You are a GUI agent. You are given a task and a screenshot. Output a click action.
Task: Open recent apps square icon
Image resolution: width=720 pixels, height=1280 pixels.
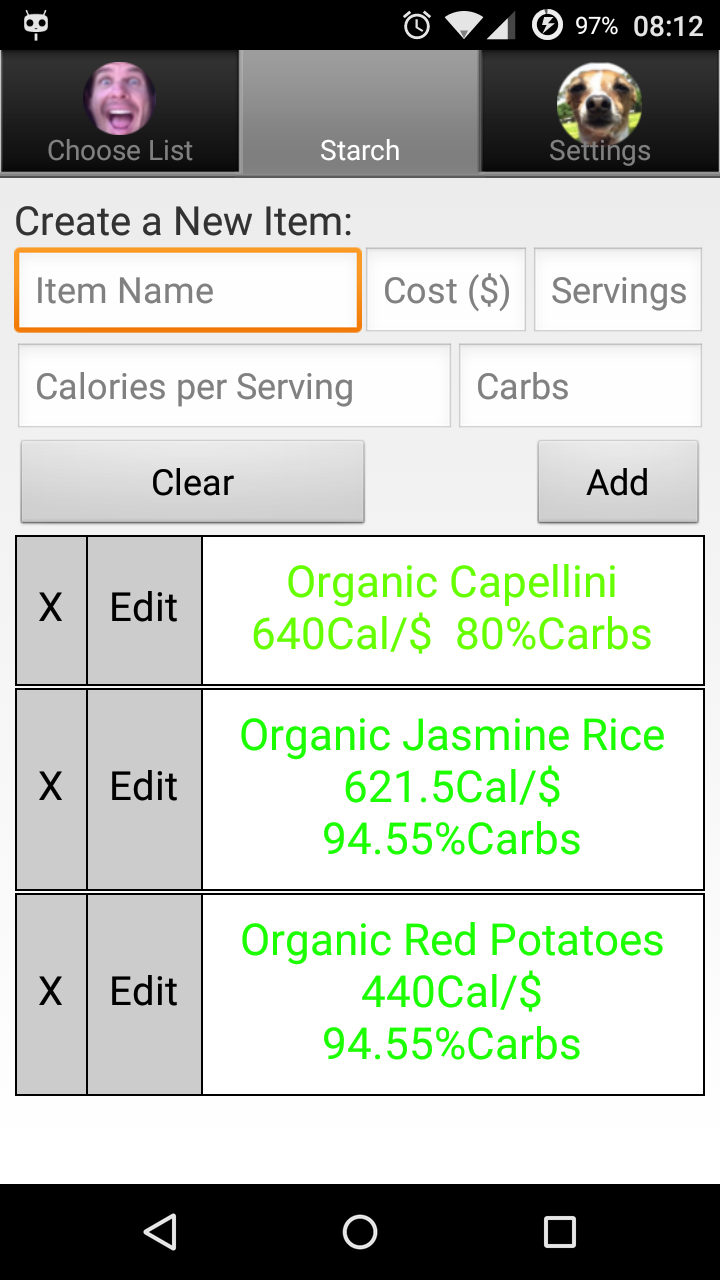point(560,1232)
